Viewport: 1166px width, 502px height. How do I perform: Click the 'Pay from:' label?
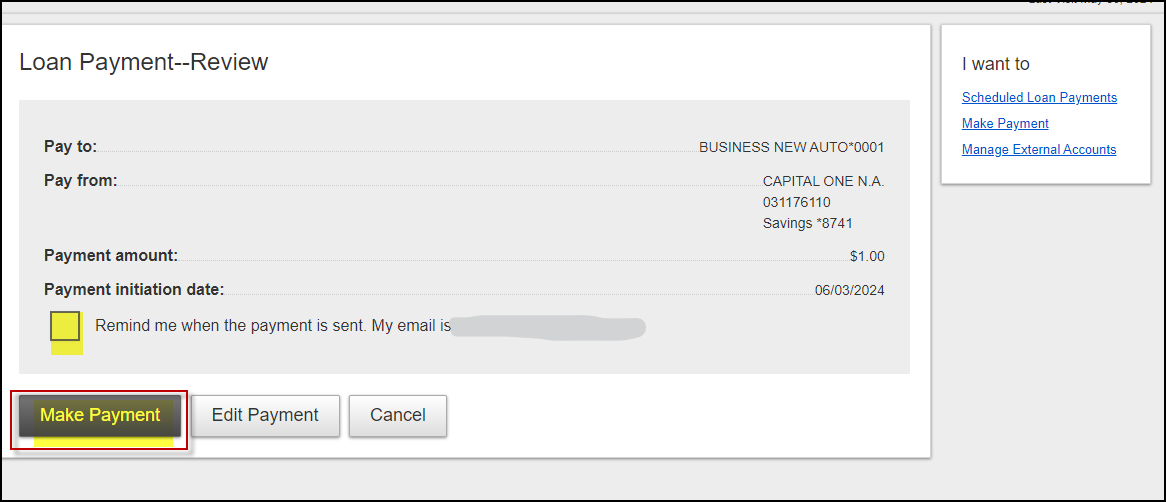[80, 180]
